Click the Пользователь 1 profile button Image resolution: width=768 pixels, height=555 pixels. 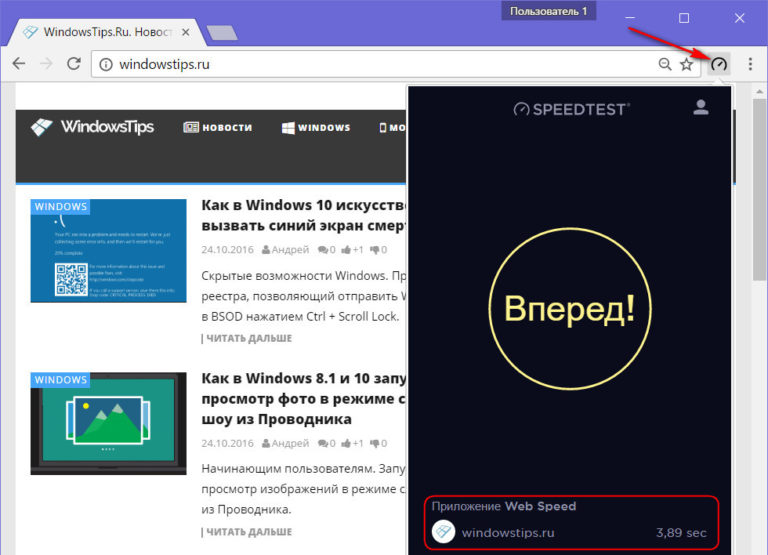[549, 11]
